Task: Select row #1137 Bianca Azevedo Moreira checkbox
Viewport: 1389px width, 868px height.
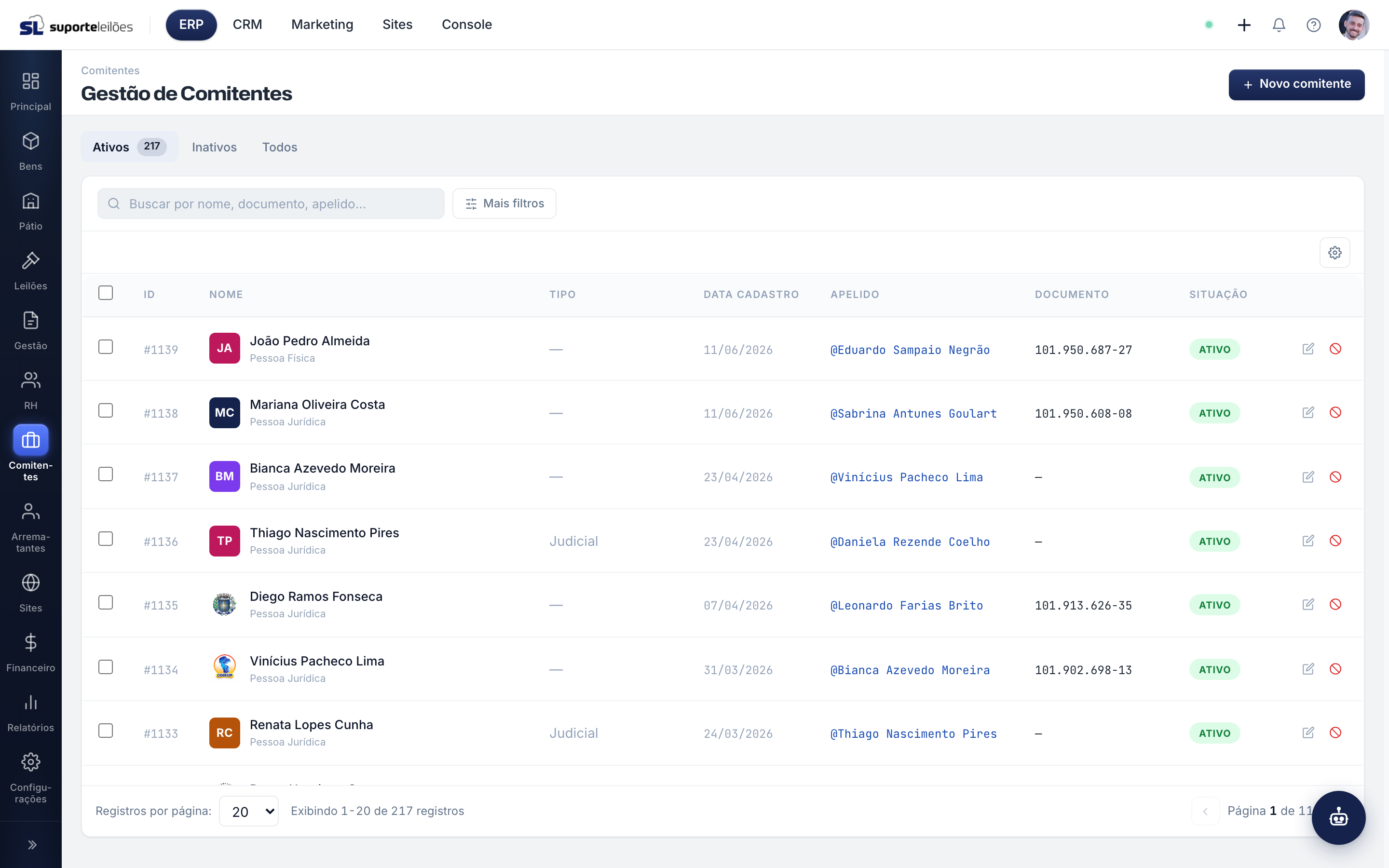Action: click(106, 474)
